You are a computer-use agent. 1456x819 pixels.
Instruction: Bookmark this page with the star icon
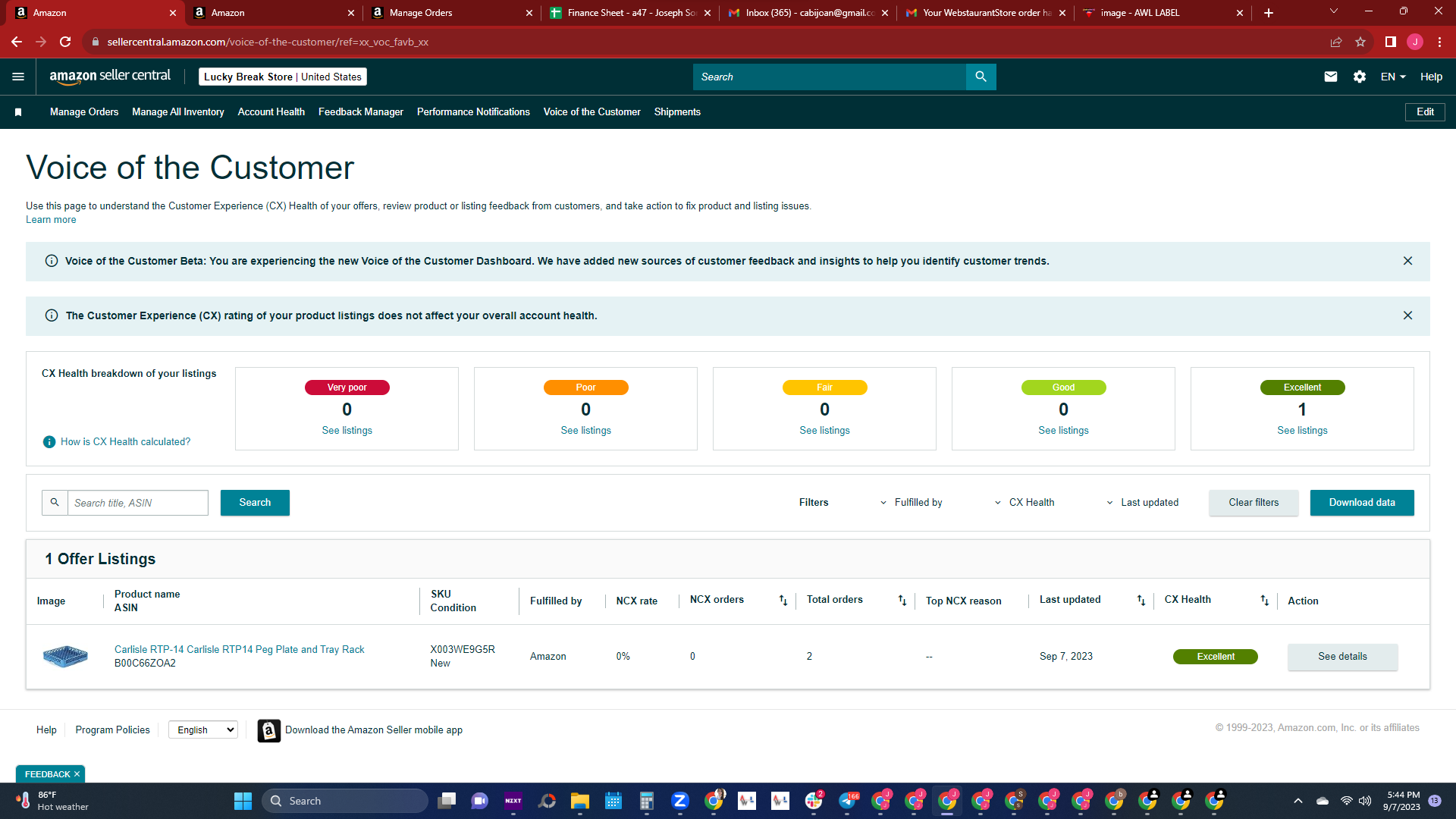click(1360, 42)
